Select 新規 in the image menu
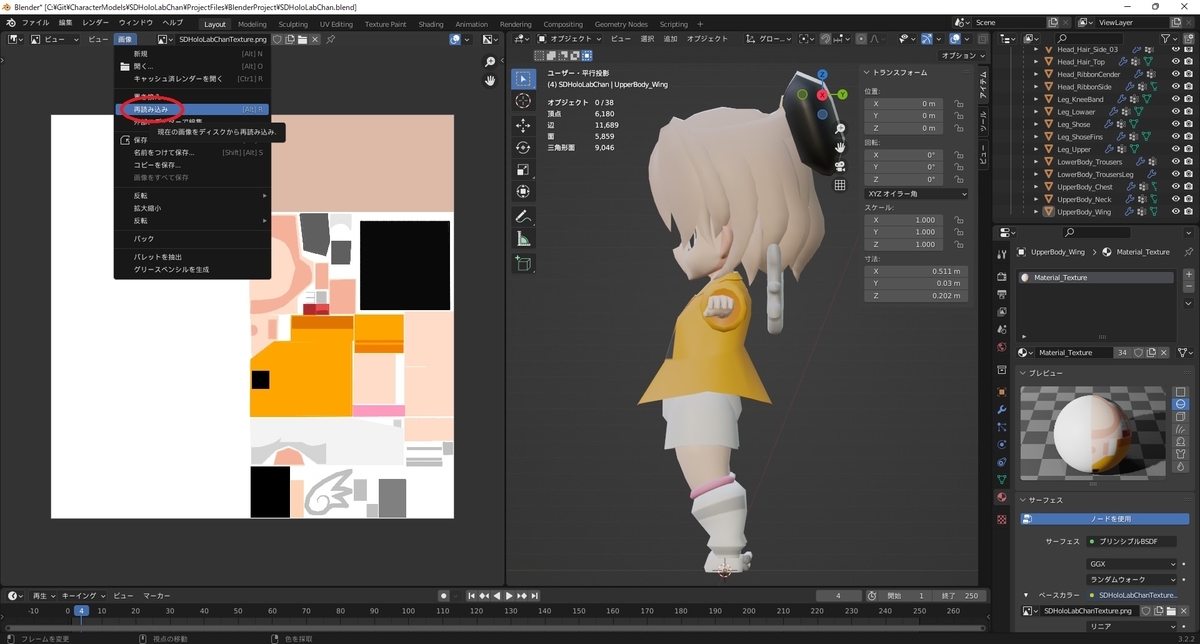The width and height of the screenshot is (1200, 644). (193, 53)
